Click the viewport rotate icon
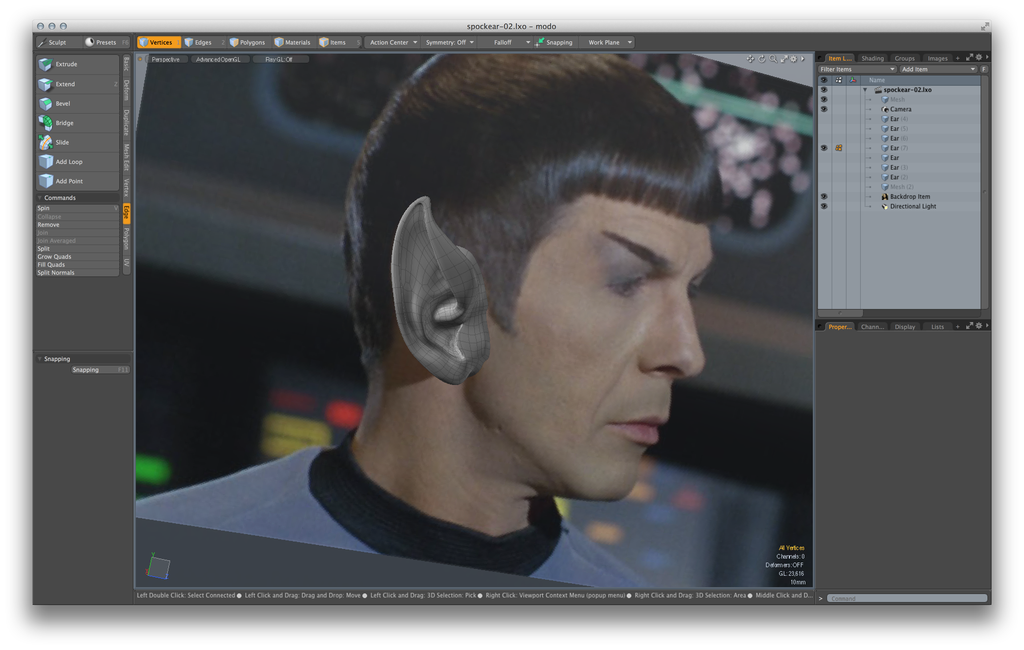 [x=761, y=59]
